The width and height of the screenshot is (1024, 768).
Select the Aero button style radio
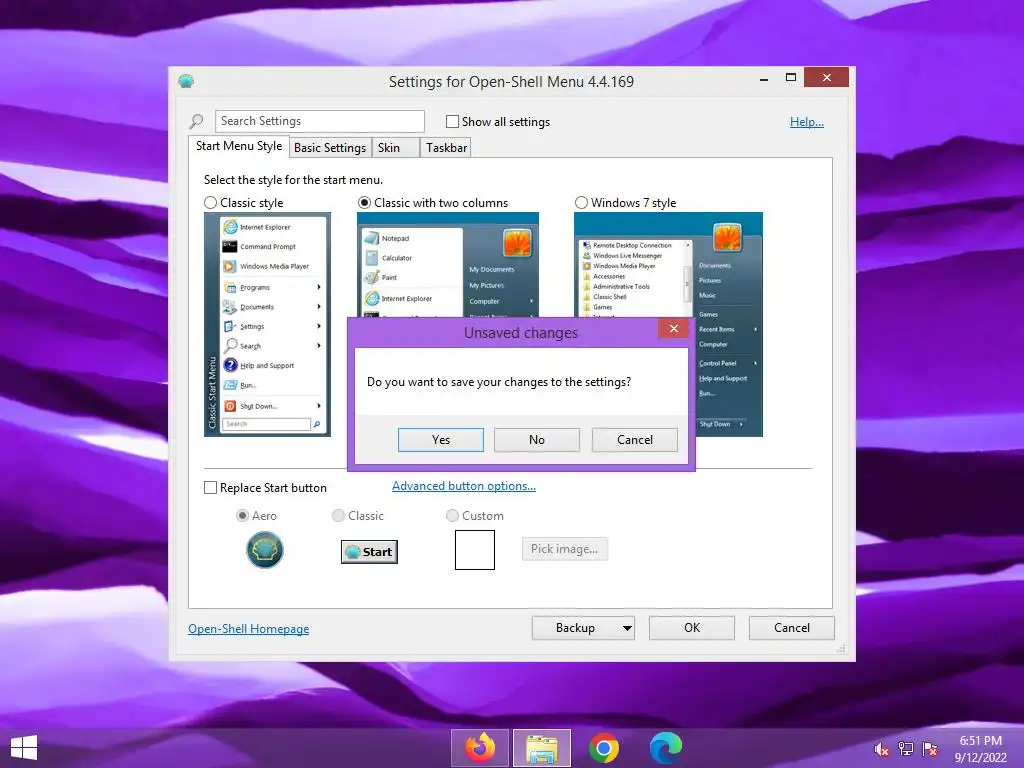[242, 515]
